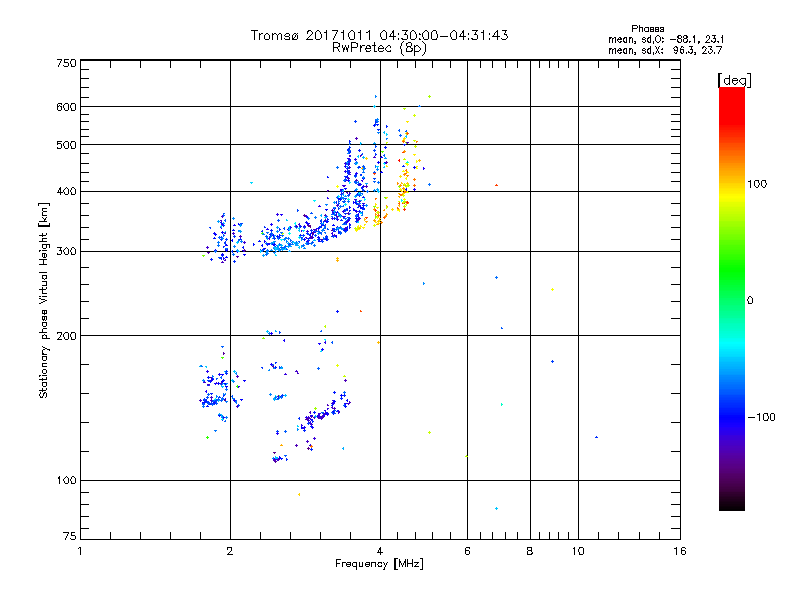Click the phase colorbar gradient

pos(732,298)
